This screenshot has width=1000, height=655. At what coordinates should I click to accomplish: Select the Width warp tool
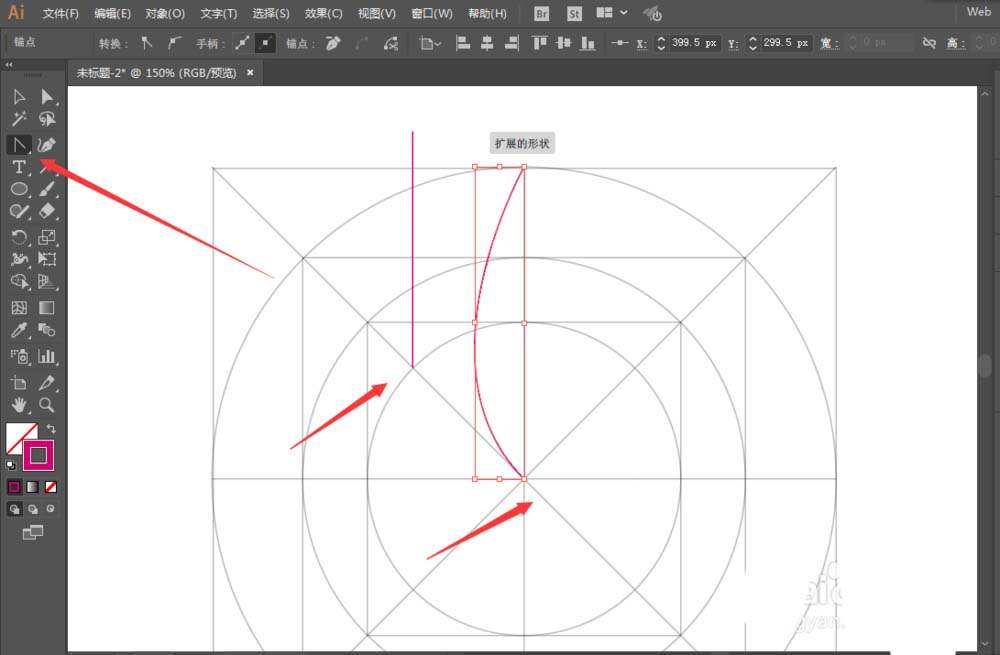[x=19, y=259]
